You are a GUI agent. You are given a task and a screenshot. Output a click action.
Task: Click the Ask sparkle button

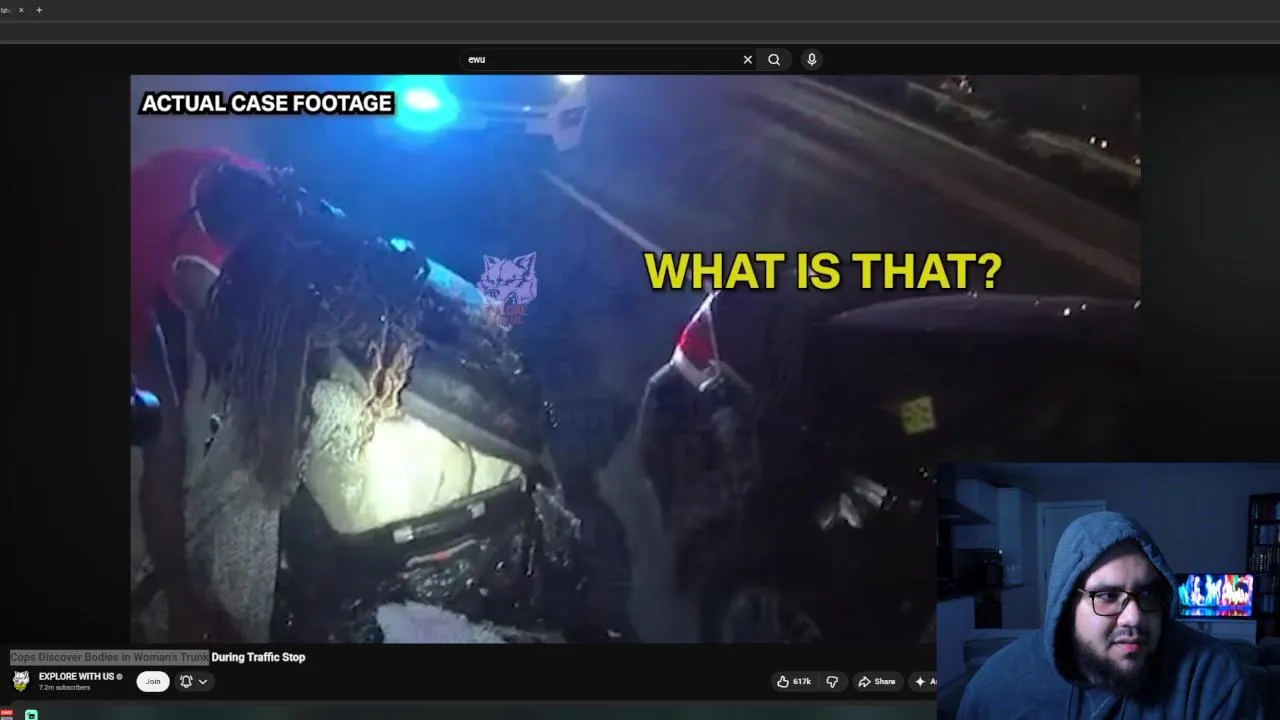[x=924, y=682]
